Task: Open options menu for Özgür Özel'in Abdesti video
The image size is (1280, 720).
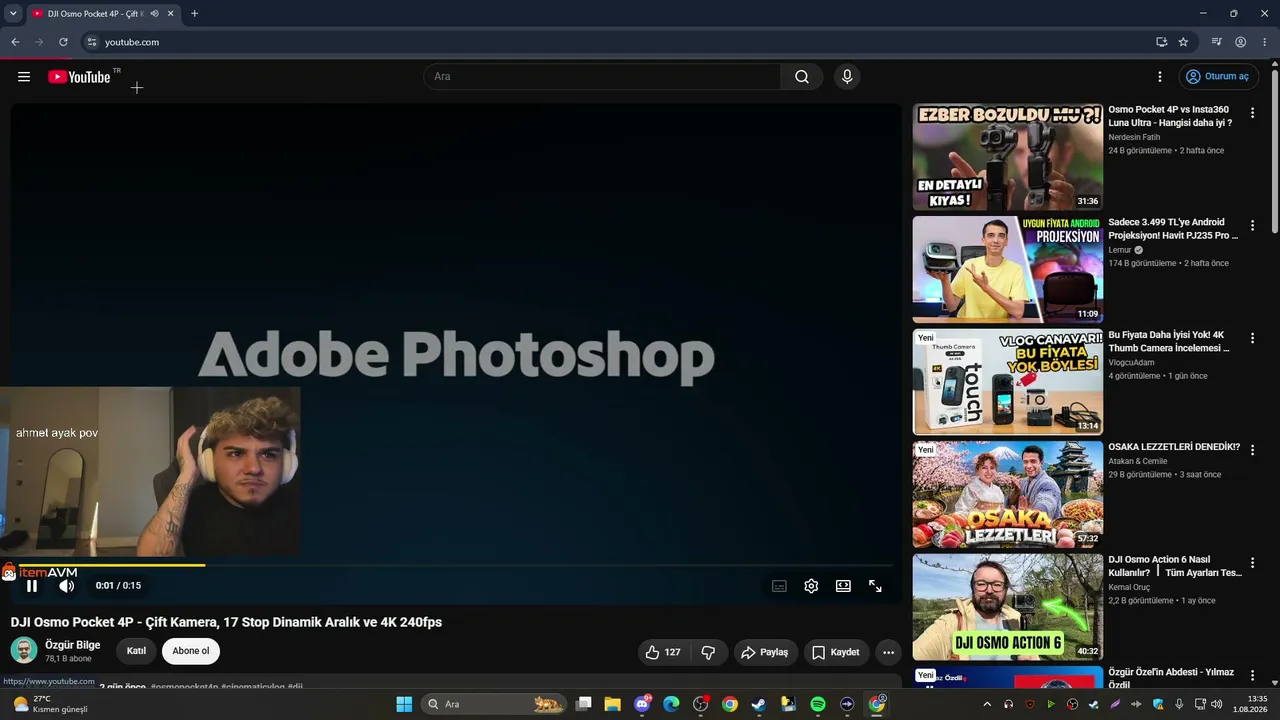Action: (1252, 677)
